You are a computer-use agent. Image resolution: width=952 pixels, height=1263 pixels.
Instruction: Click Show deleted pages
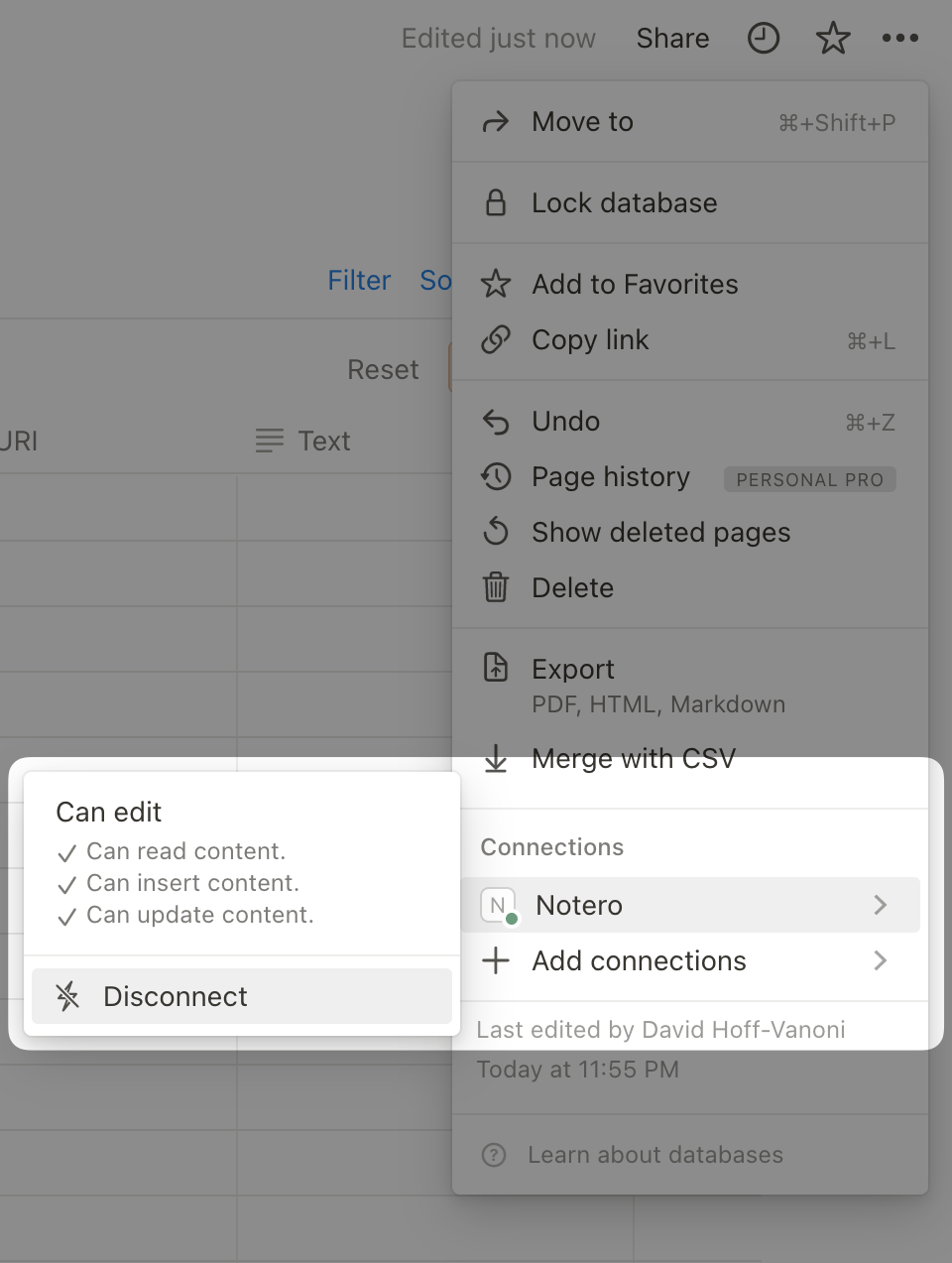tap(660, 533)
